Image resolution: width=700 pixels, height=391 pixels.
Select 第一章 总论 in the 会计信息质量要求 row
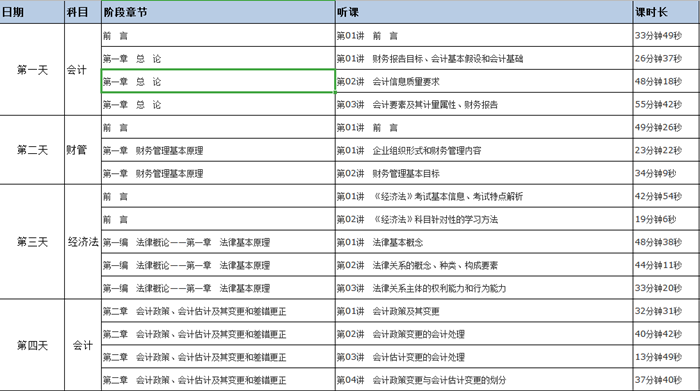218,81
